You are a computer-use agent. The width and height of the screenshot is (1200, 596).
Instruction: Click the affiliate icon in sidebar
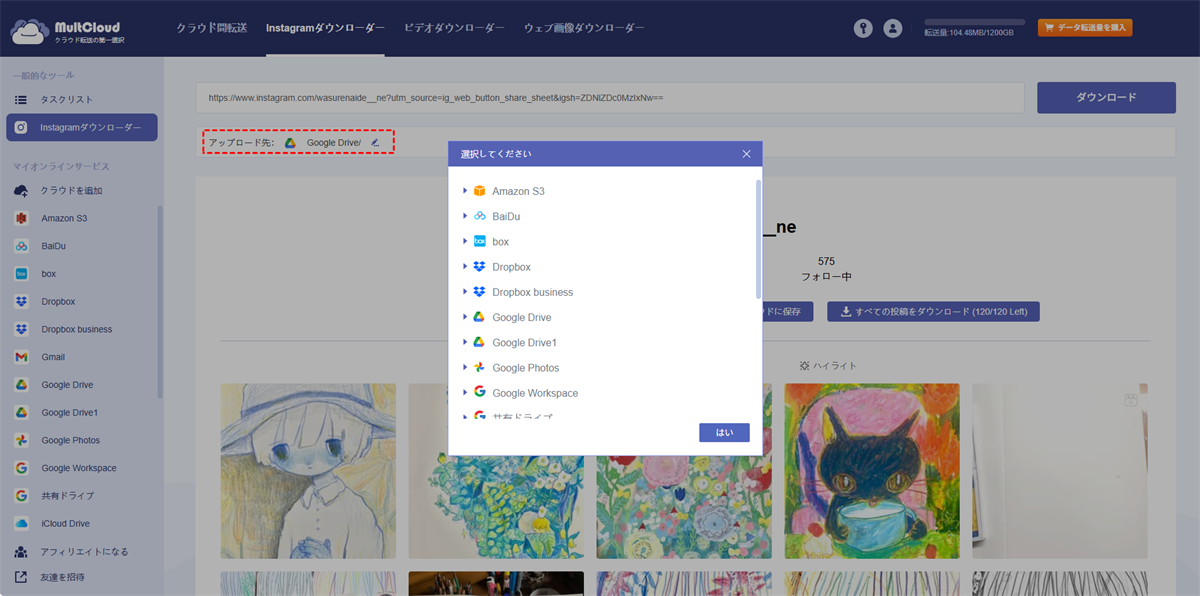point(21,551)
